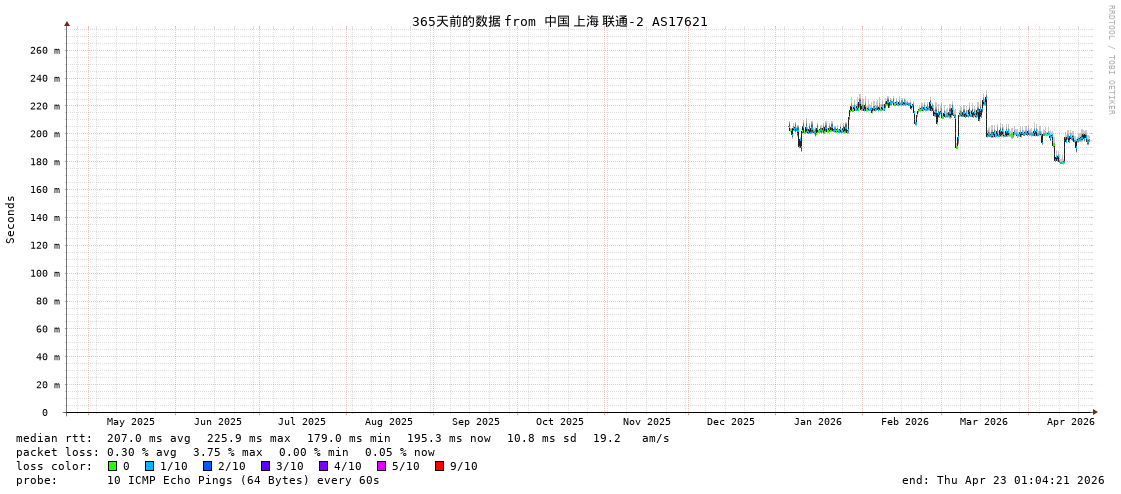Click the 260 m label on the Y axis
Image resolution: width=1121 pixels, height=494 pixels.
point(44,50)
